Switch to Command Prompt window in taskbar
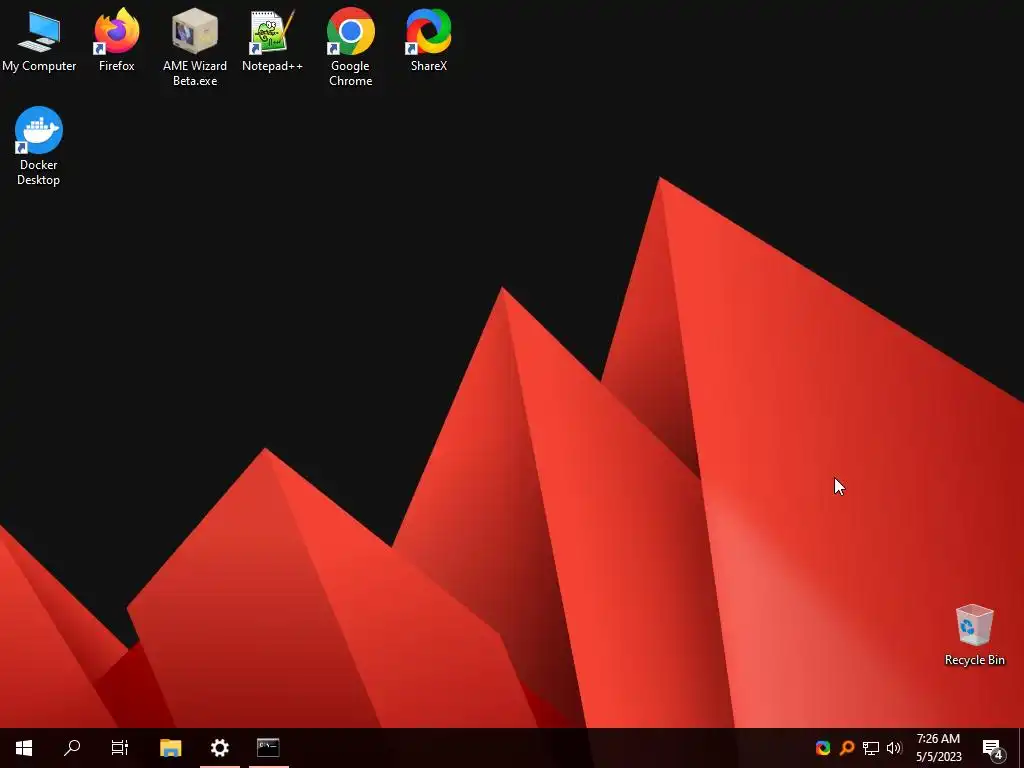The width and height of the screenshot is (1024, 768). (268, 748)
